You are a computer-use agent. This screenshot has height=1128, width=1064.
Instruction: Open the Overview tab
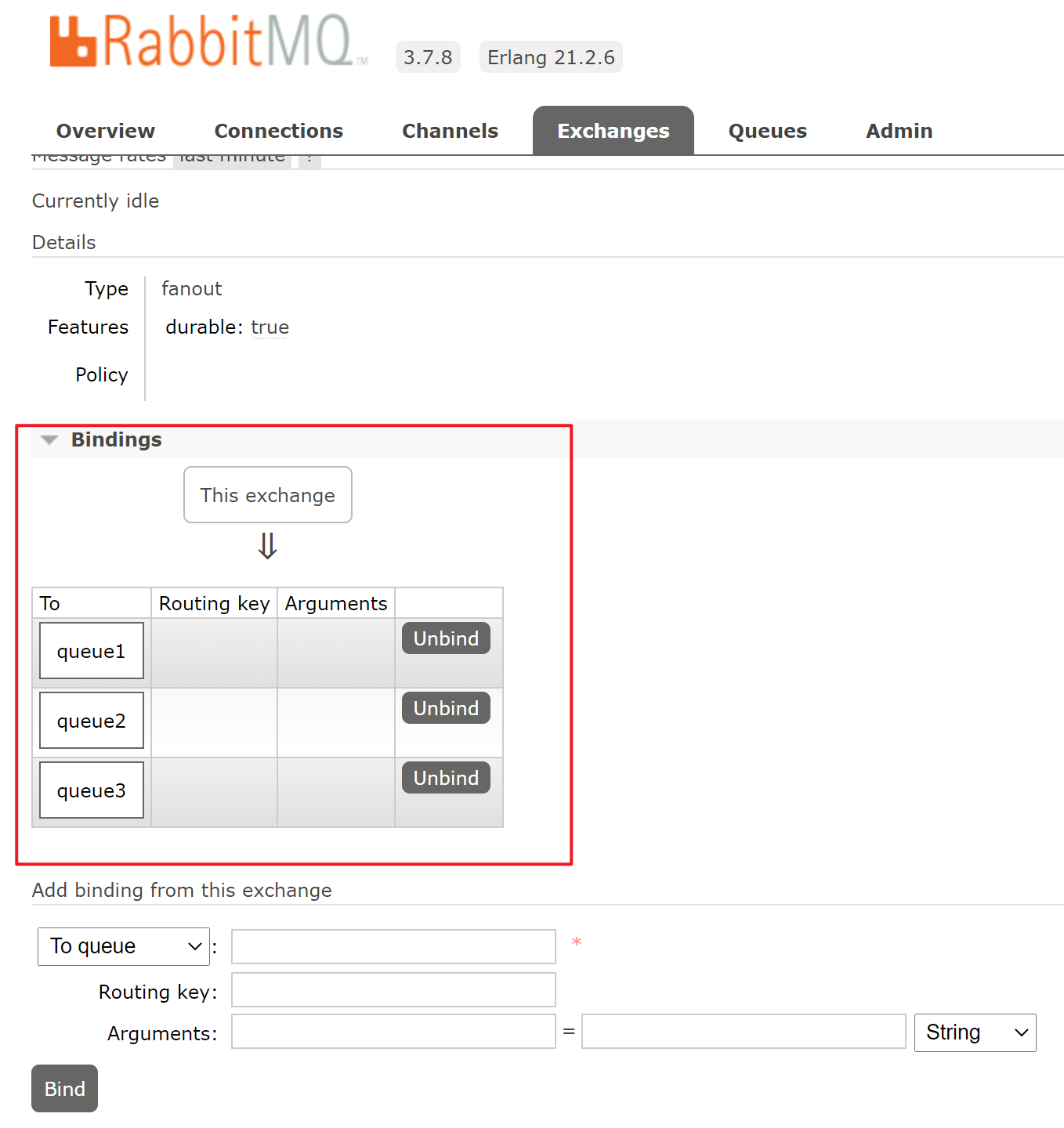pyautogui.click(x=106, y=131)
